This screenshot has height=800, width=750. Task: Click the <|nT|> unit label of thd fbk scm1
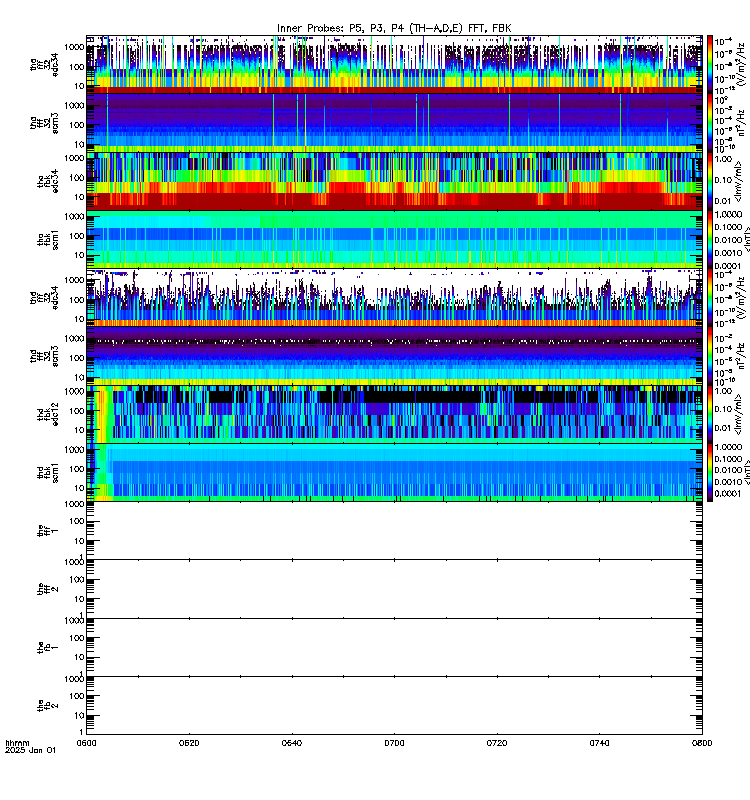click(746, 472)
